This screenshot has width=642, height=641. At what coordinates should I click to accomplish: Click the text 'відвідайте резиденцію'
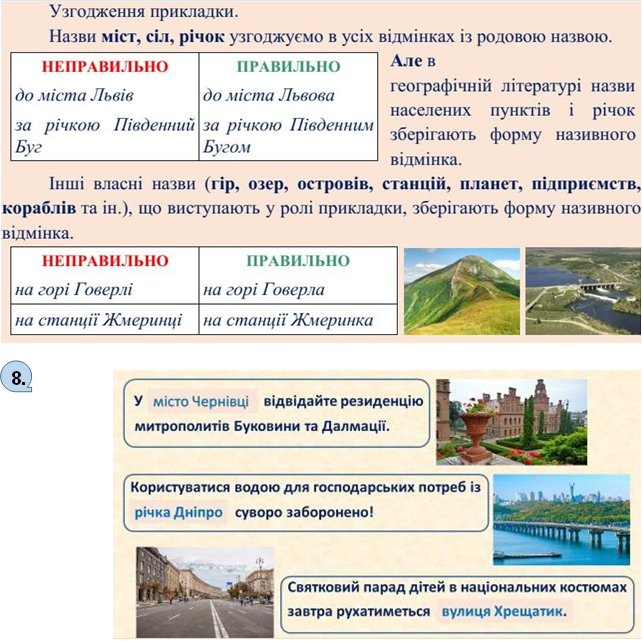click(x=343, y=401)
